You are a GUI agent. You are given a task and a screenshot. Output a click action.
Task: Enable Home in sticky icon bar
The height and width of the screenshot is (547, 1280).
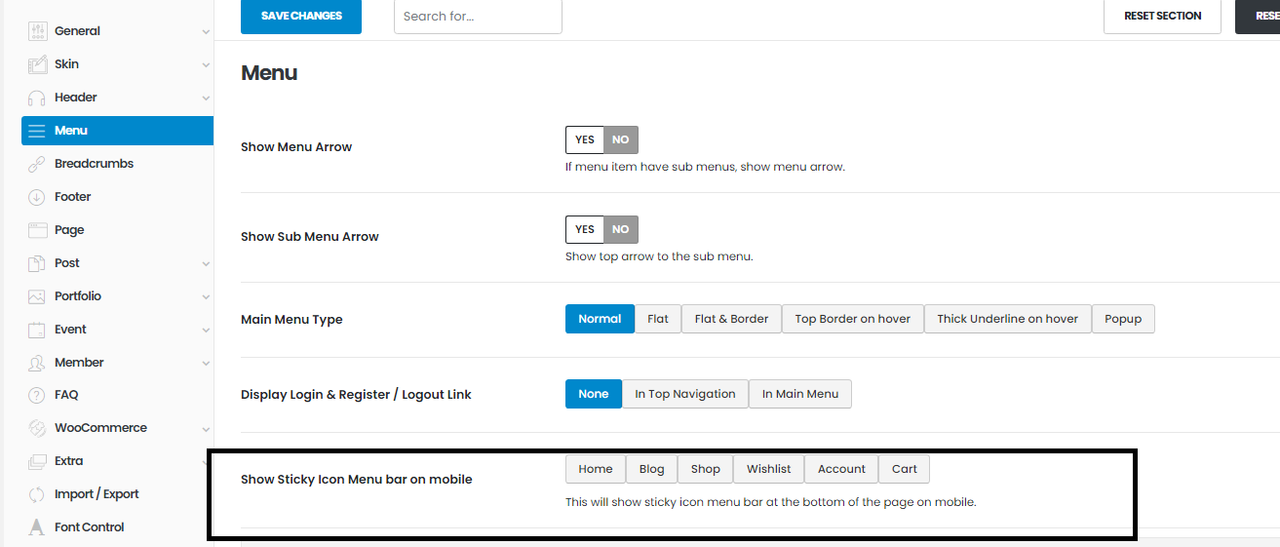[596, 469]
